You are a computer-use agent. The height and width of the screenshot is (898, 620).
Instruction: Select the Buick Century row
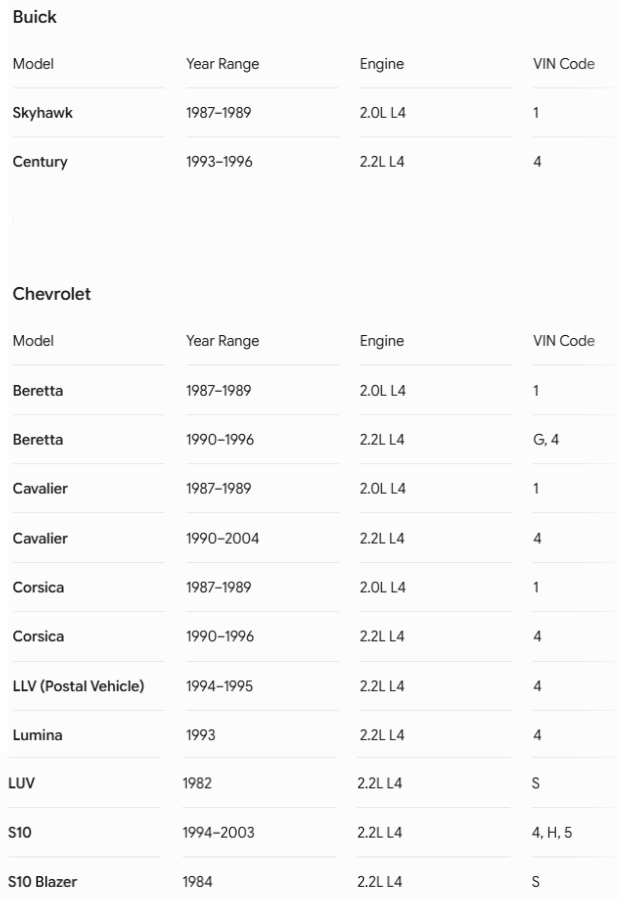[x=315, y=162]
